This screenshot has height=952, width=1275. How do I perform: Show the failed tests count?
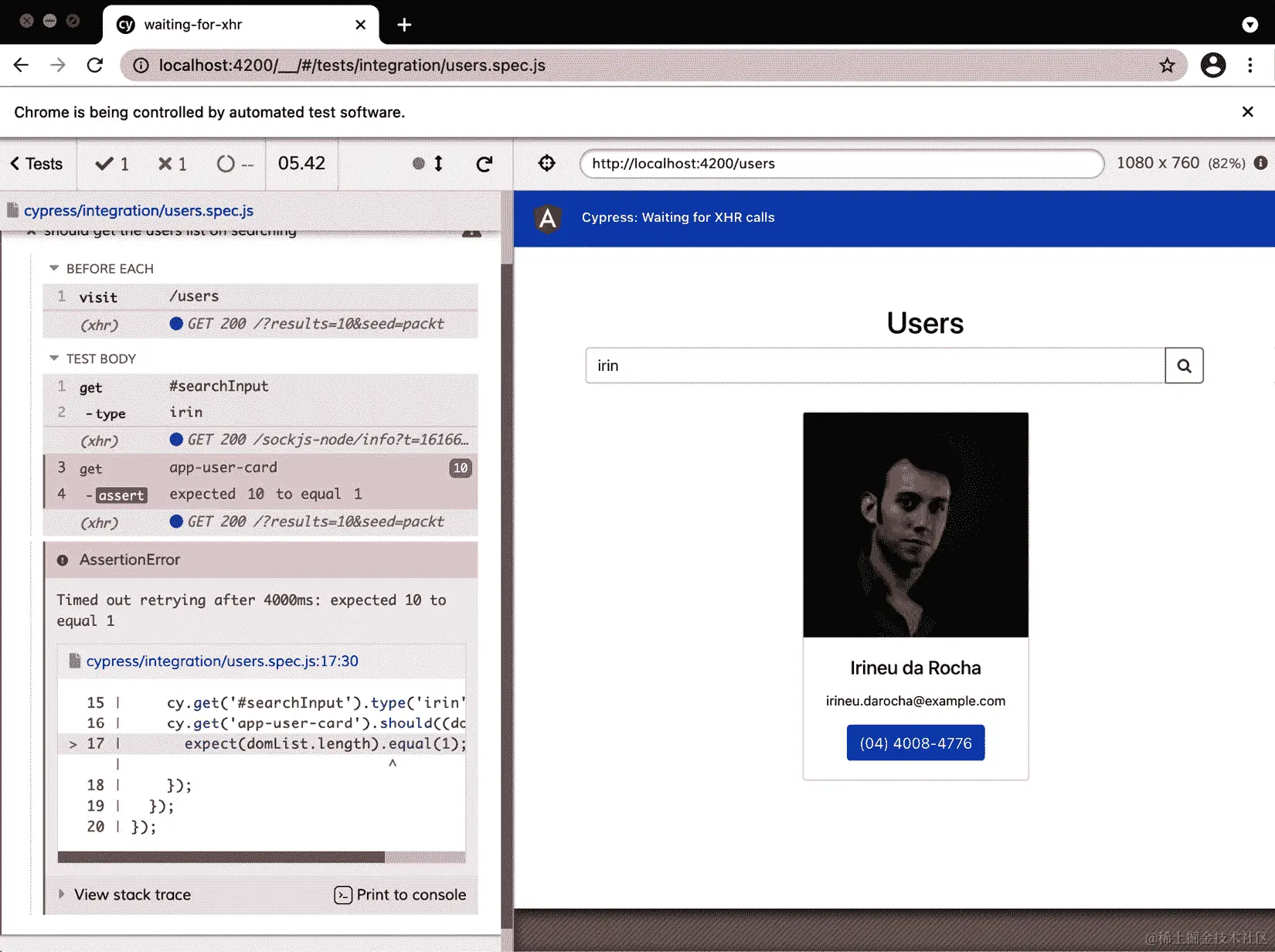[x=172, y=164]
